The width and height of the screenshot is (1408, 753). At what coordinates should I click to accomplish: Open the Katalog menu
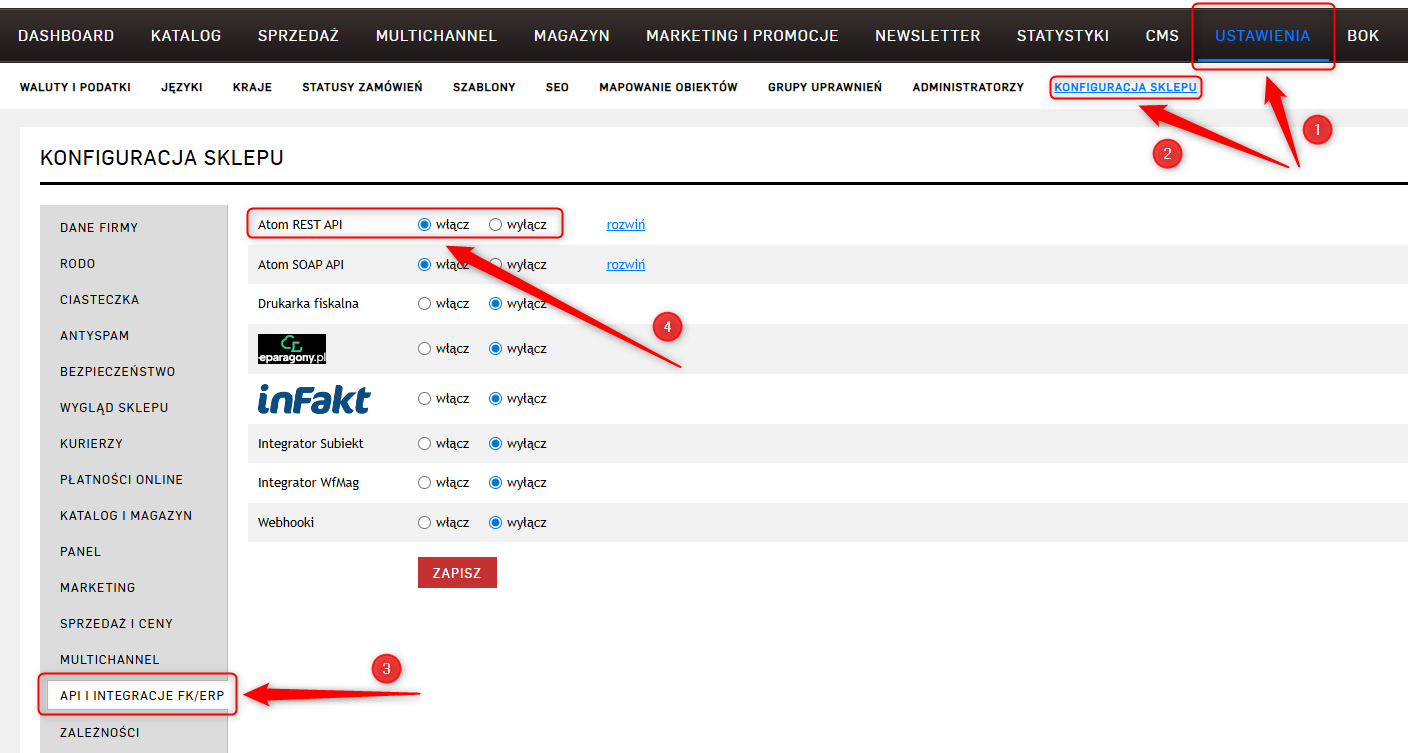[186, 36]
